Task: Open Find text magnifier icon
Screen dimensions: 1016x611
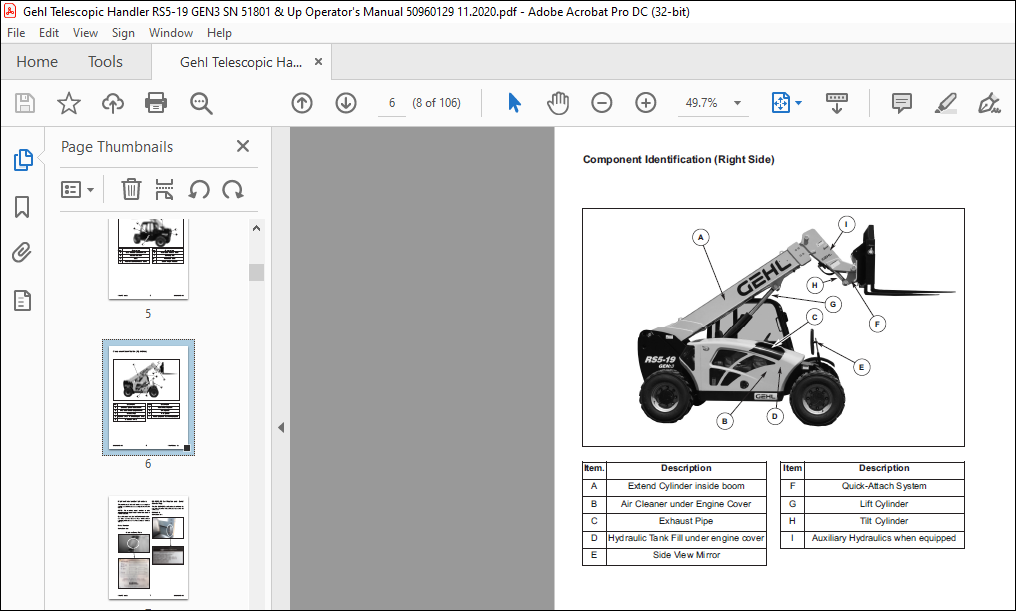Action: click(201, 103)
